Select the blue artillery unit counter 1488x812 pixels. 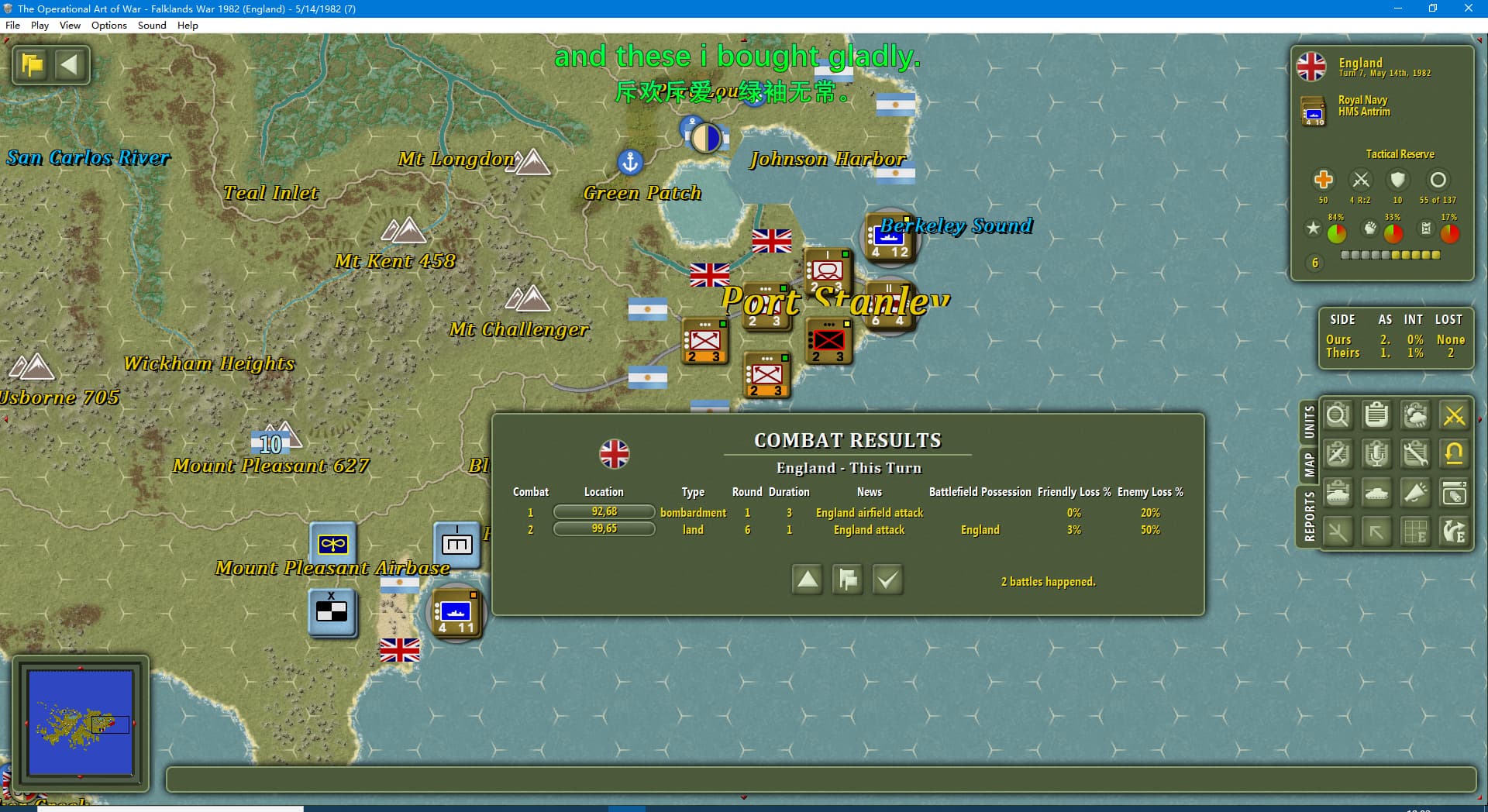coord(456,545)
